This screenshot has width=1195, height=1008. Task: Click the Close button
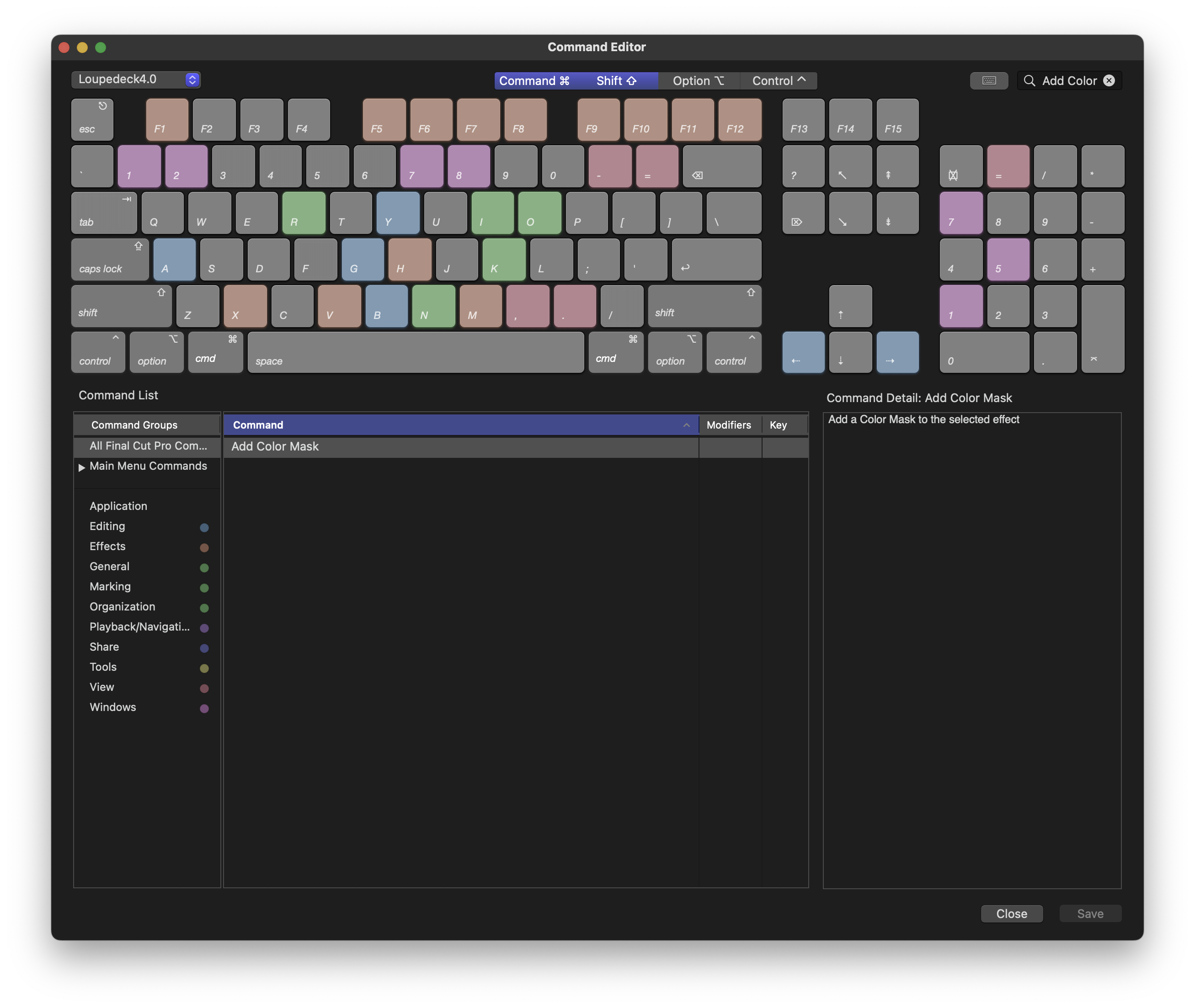1012,914
